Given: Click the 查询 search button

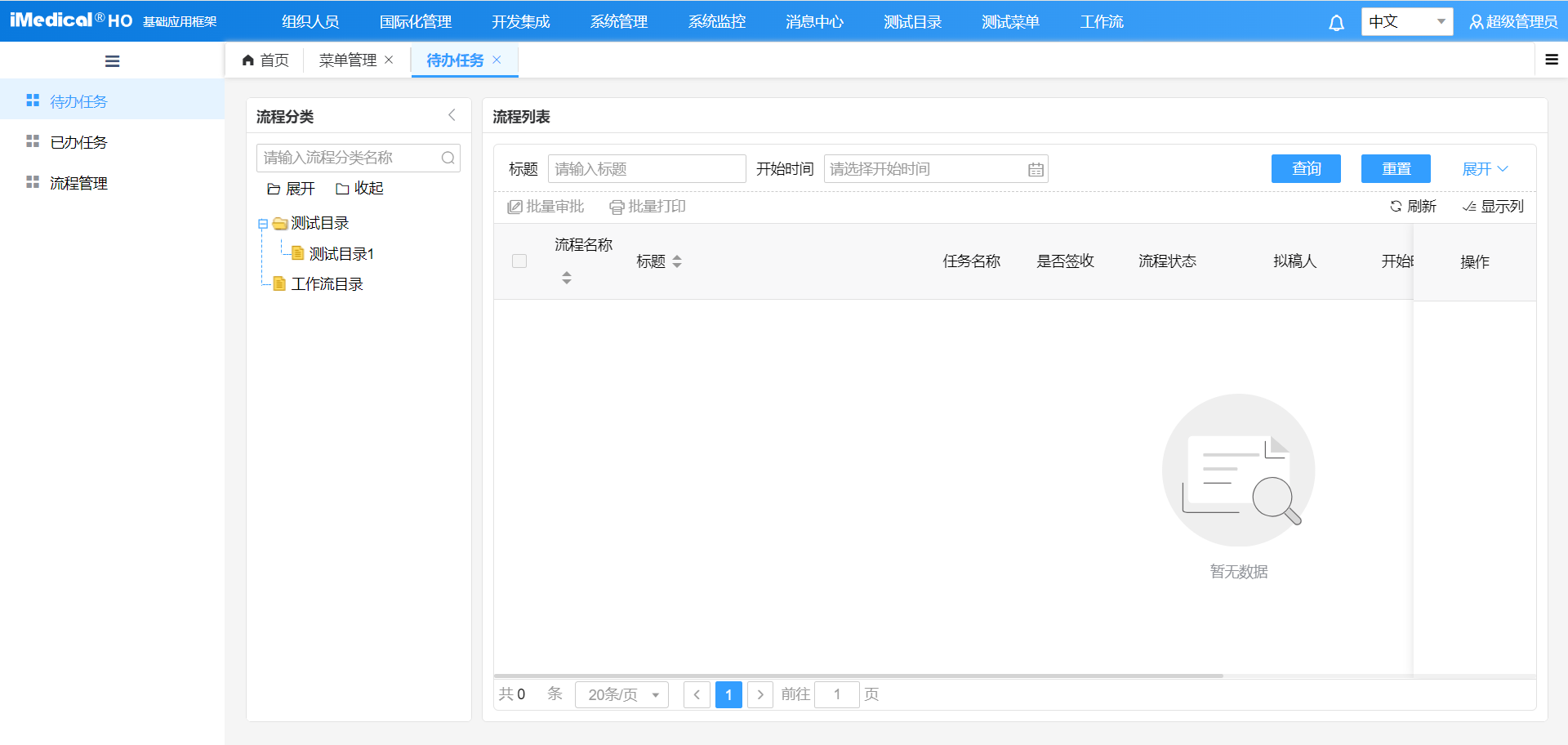Looking at the screenshot, I should [x=1306, y=168].
